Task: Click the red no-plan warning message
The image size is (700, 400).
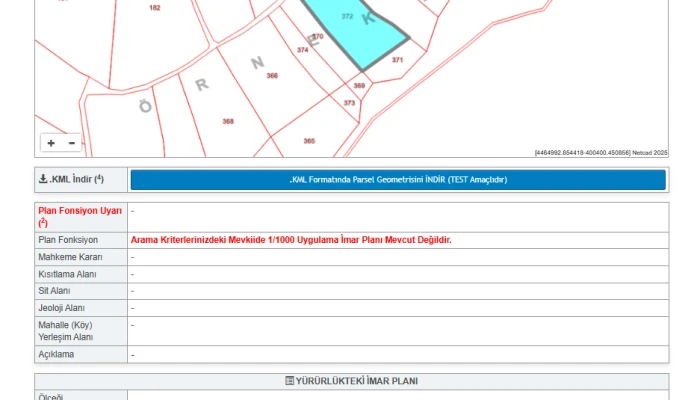Action: [291, 240]
